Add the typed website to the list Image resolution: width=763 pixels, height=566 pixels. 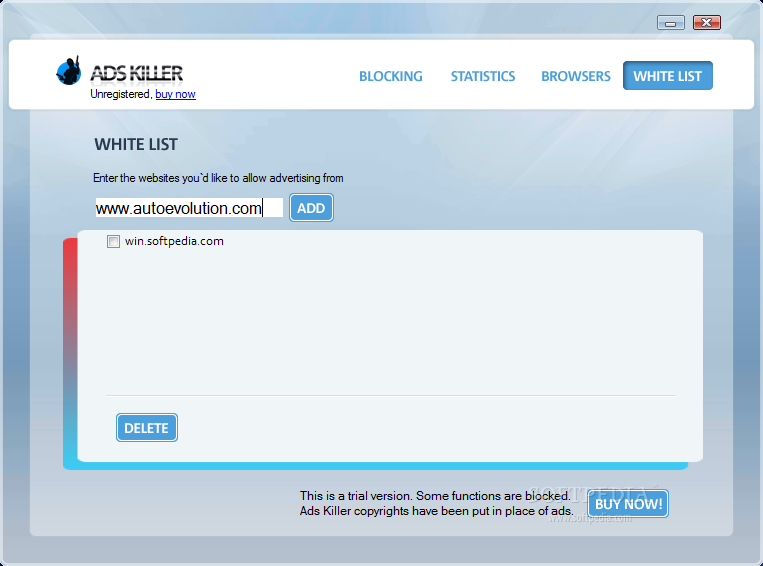[x=311, y=208]
